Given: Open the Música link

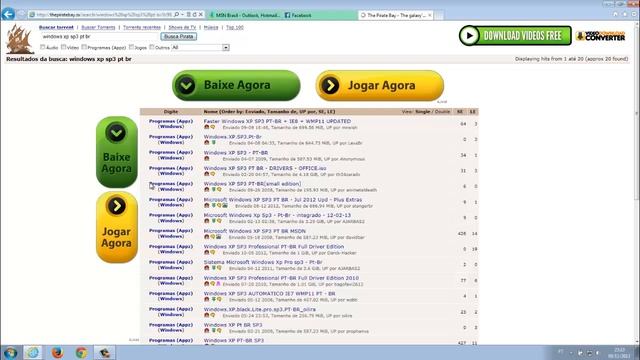Looking at the screenshot, I should (x=211, y=27).
